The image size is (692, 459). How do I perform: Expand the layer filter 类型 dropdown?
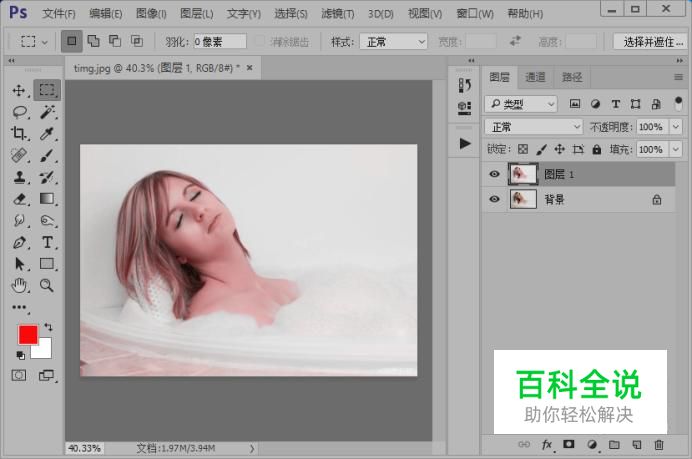click(x=521, y=104)
